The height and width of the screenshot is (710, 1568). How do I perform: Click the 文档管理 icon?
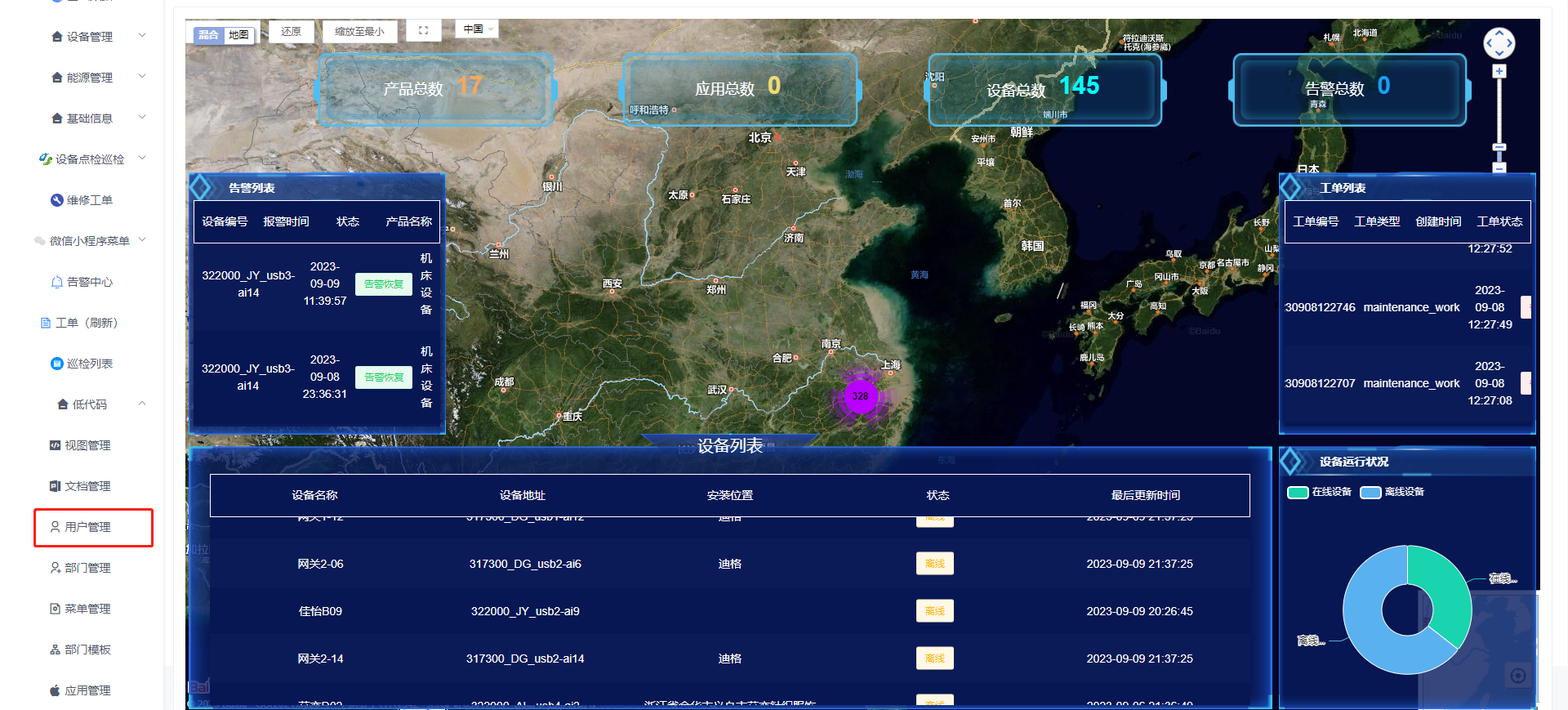click(x=55, y=486)
